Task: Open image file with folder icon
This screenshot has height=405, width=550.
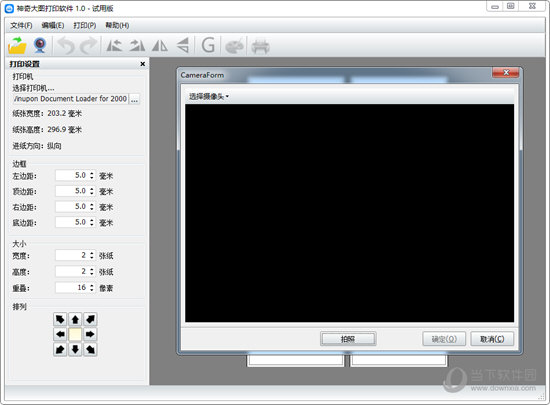Action: [17, 46]
